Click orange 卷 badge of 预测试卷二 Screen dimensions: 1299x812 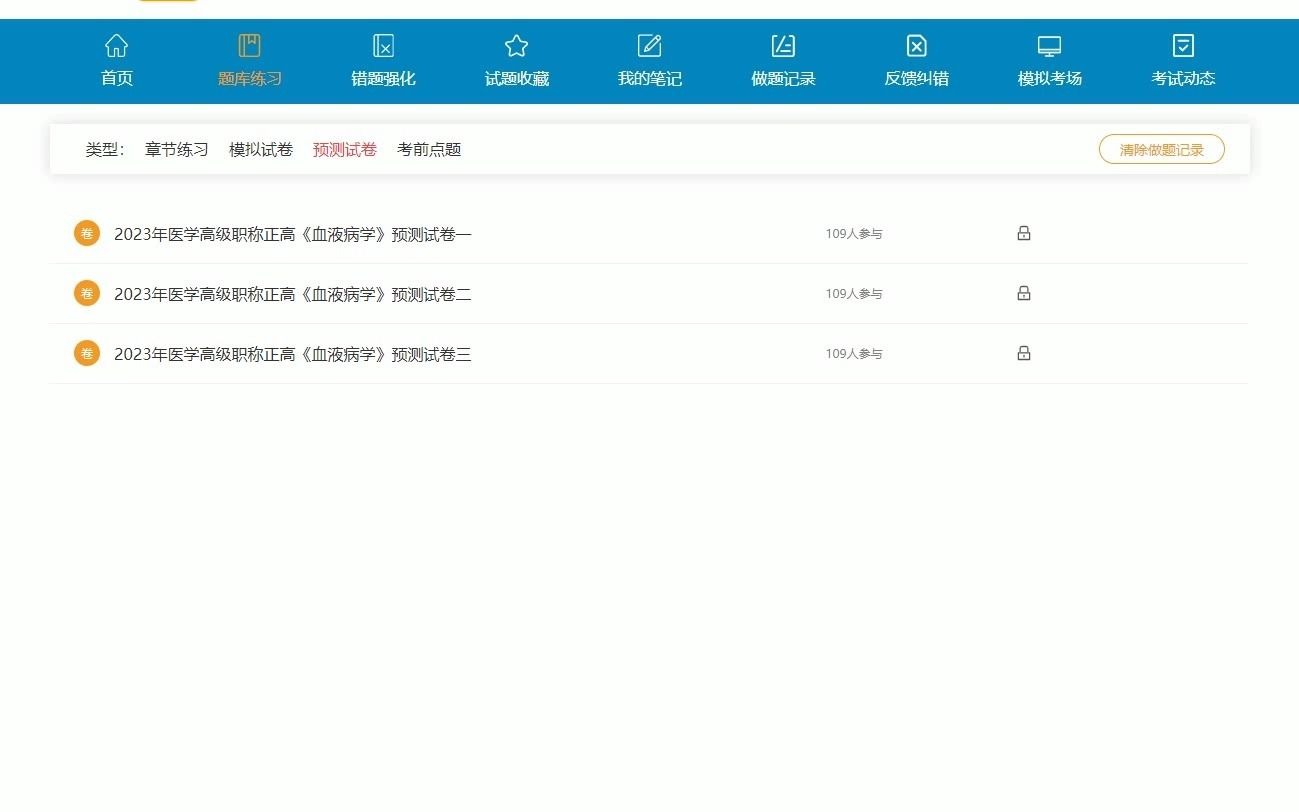87,293
